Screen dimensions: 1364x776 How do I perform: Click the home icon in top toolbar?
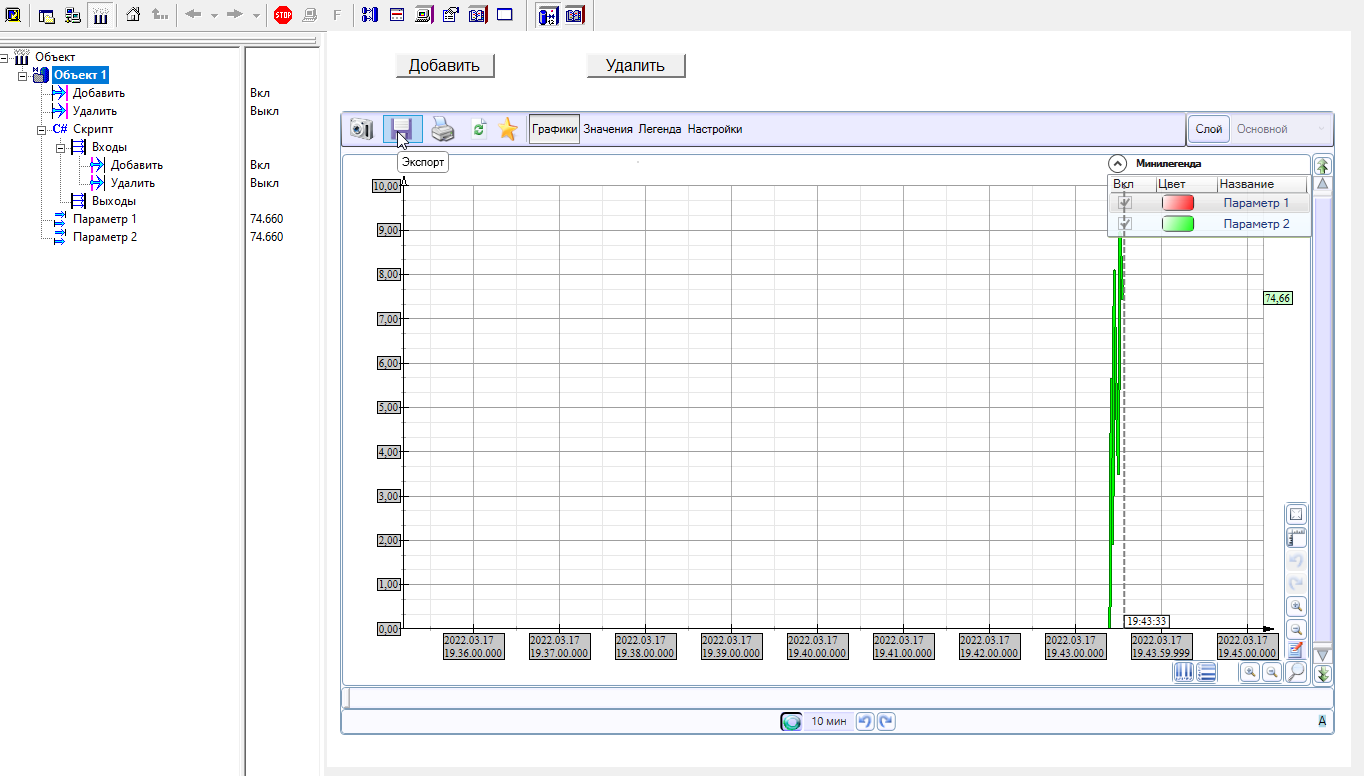pyautogui.click(x=133, y=15)
